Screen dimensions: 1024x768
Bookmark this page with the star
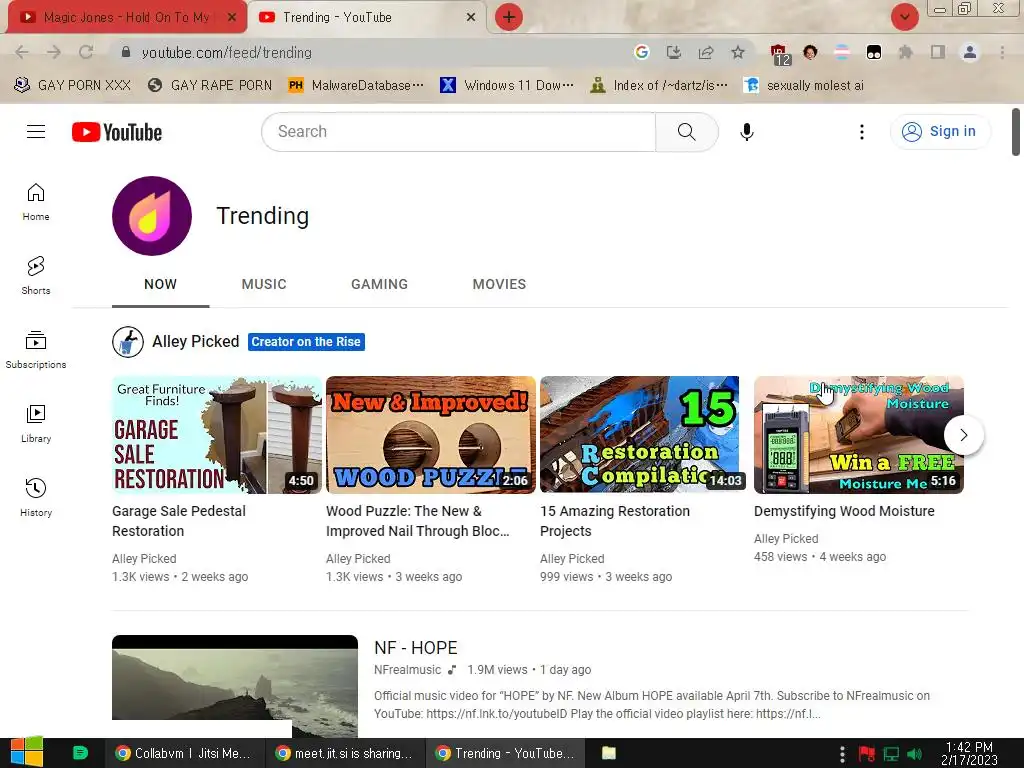(x=737, y=52)
